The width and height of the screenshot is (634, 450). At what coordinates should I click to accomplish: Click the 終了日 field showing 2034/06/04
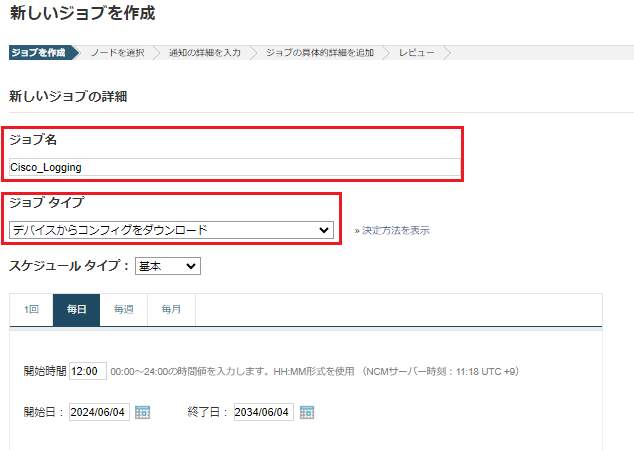(264, 412)
